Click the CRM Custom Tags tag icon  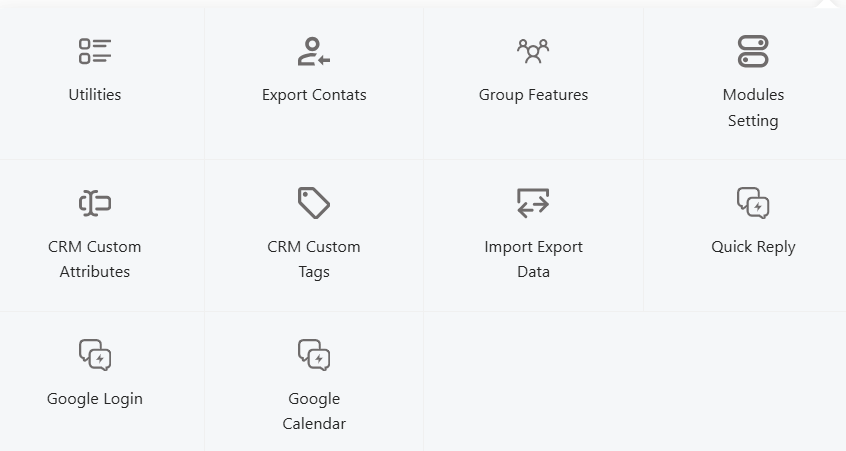314,203
